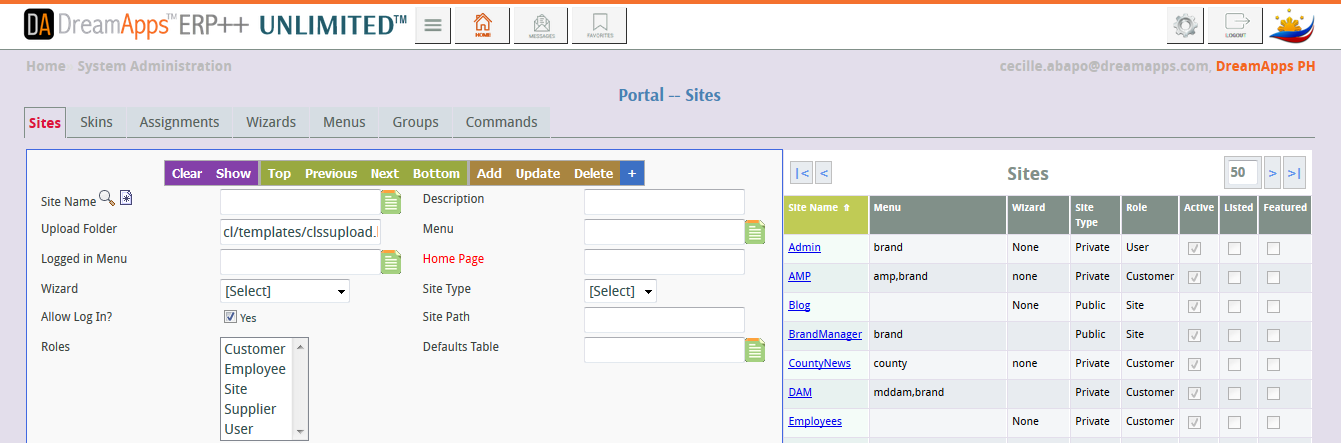The height and width of the screenshot is (443, 1341).
Task: Open the BrandManager site link
Action: click(825, 334)
